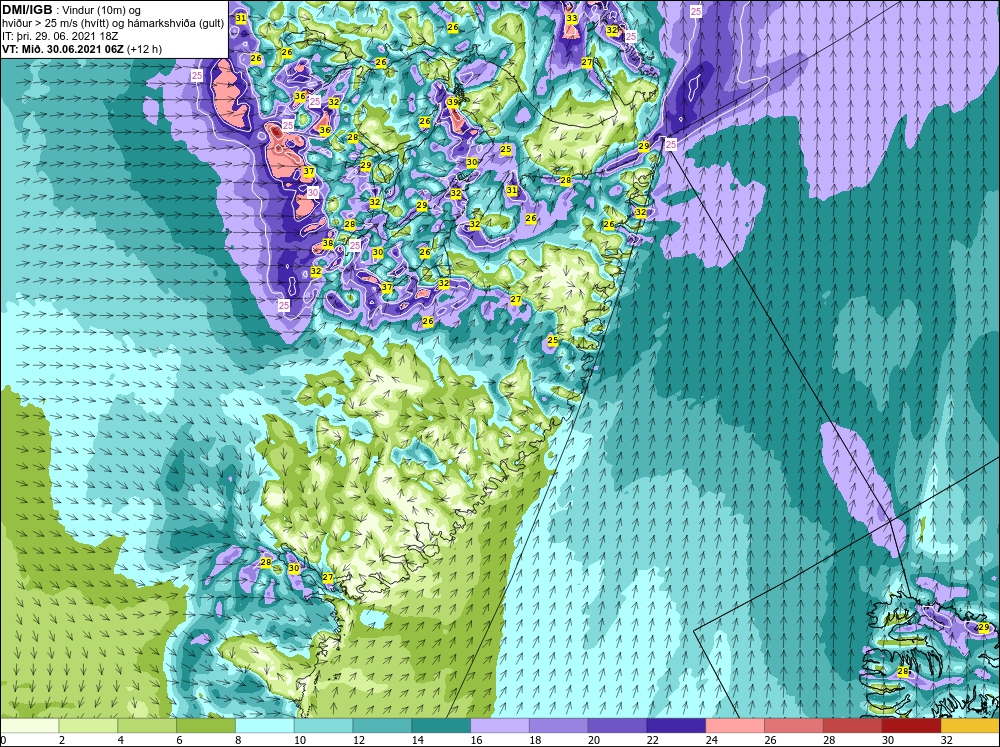Click the 'IT: þri. 29. 06. 2021 18Z' line

(x=60, y=36)
